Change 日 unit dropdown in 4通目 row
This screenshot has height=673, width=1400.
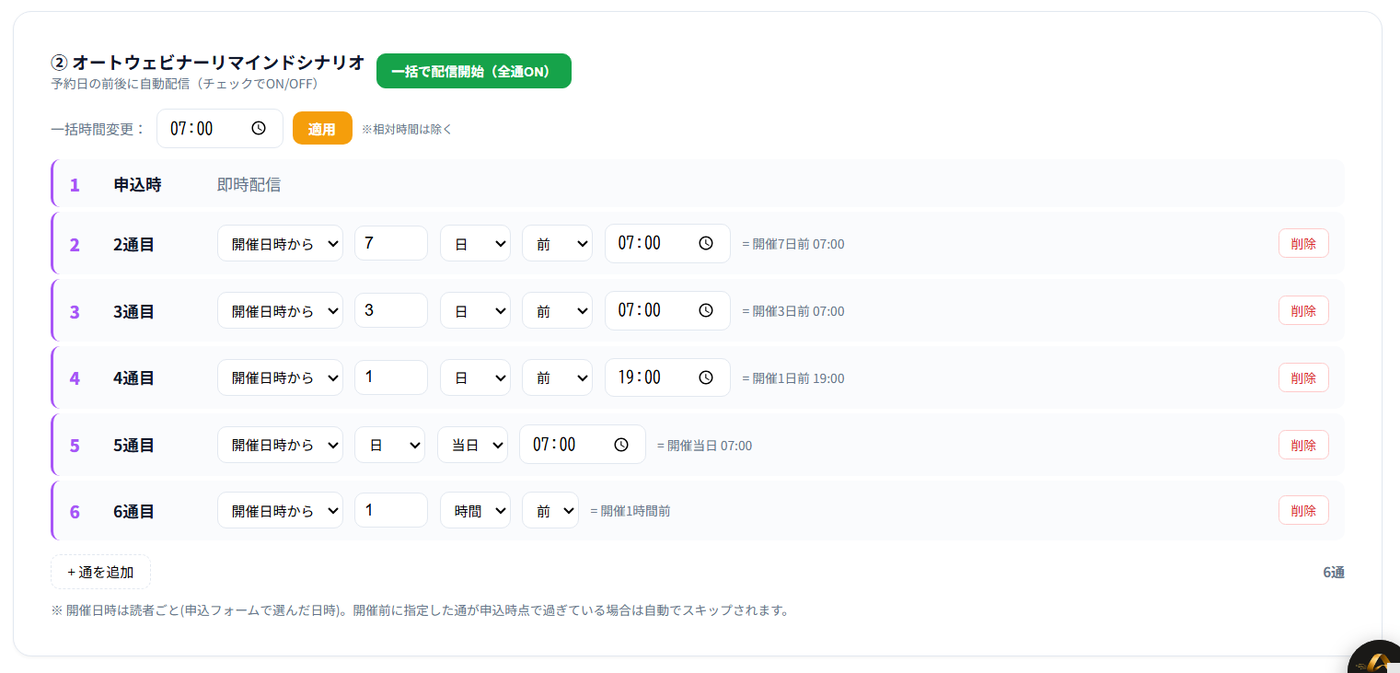click(x=475, y=377)
